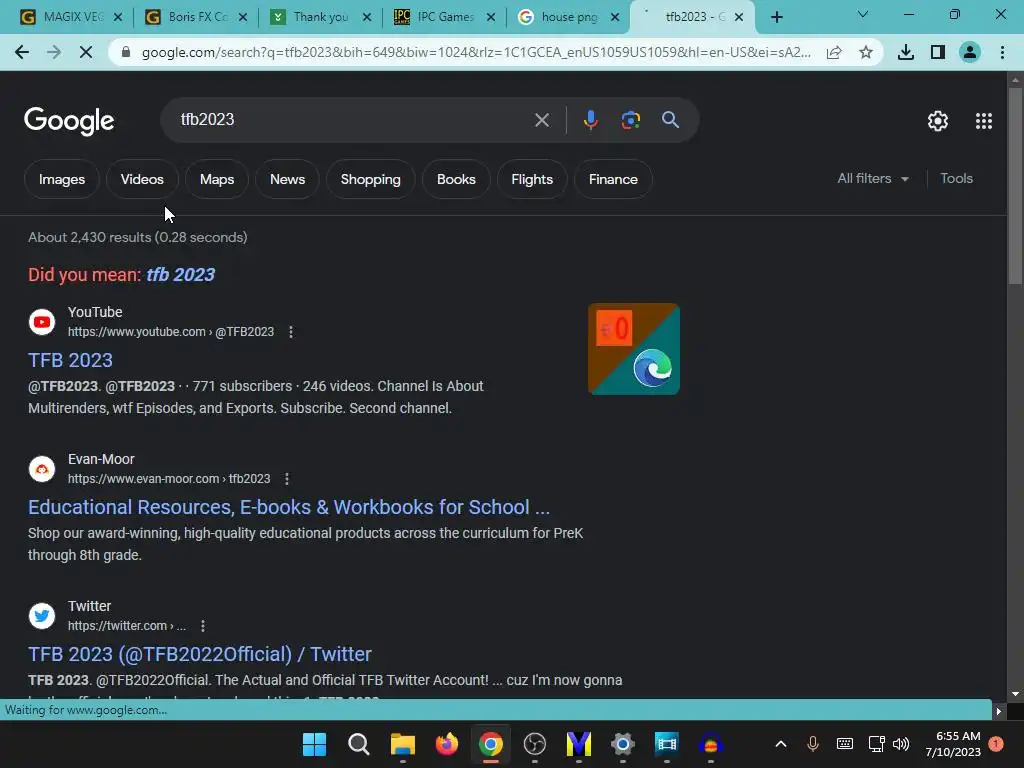1024x768 pixels.
Task: Close the house png tab
Action: [615, 17]
